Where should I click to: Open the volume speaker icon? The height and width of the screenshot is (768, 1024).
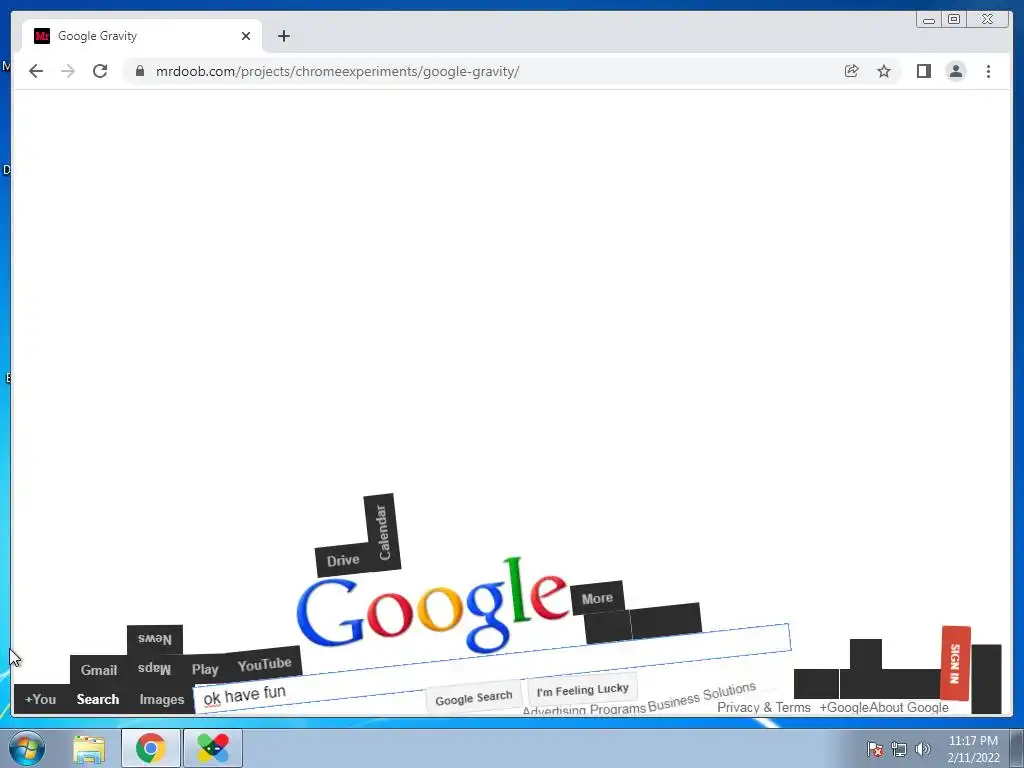click(923, 750)
